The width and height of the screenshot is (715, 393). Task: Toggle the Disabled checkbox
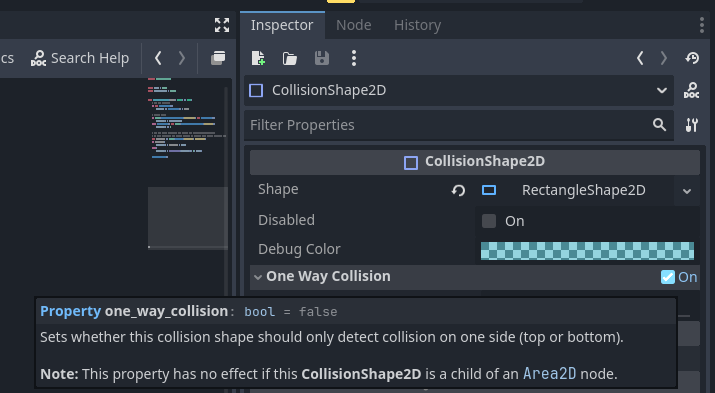pyautogui.click(x=489, y=221)
